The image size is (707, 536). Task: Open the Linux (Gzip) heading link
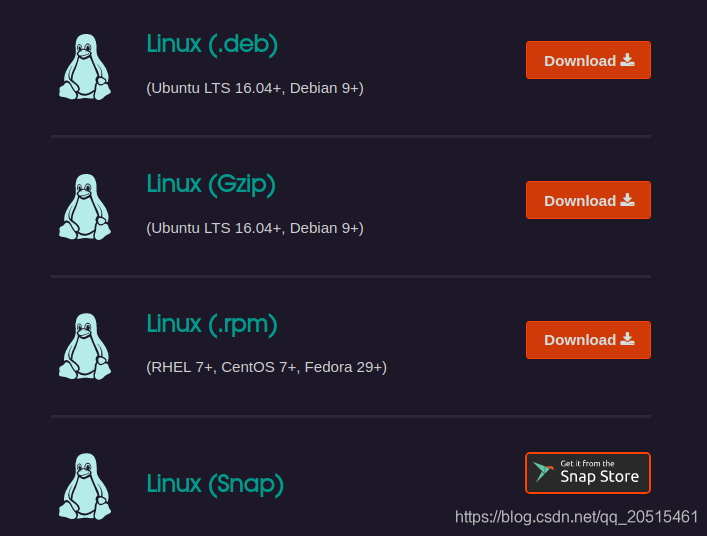click(x=211, y=185)
